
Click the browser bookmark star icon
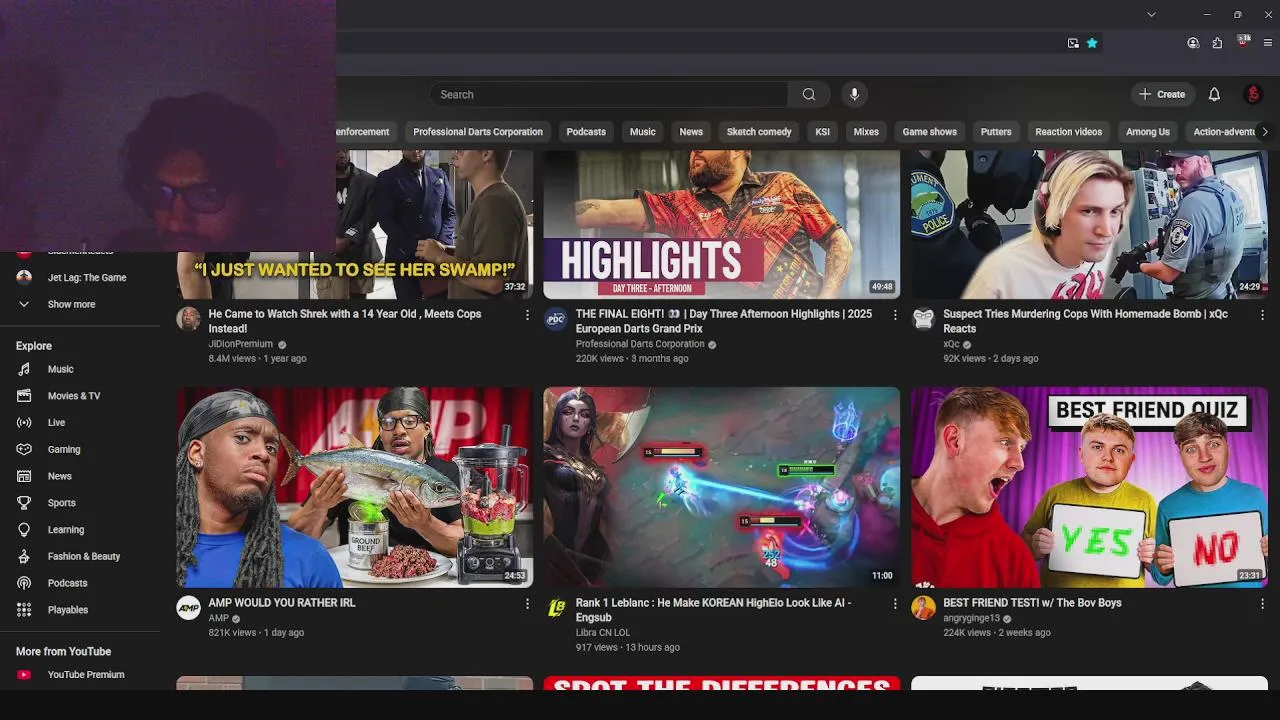1092,43
